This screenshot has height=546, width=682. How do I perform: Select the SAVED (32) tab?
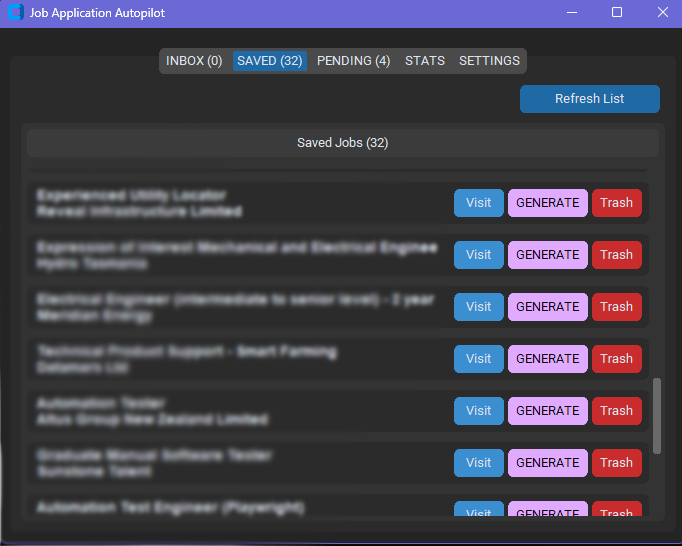point(270,61)
